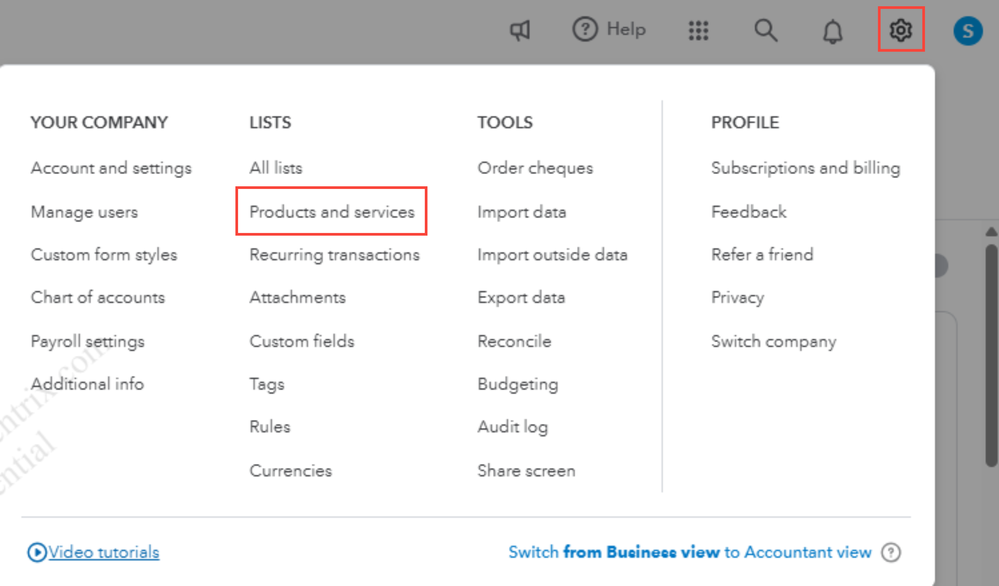Activate the search magnifier icon
The height and width of the screenshot is (586, 999).
(x=765, y=30)
